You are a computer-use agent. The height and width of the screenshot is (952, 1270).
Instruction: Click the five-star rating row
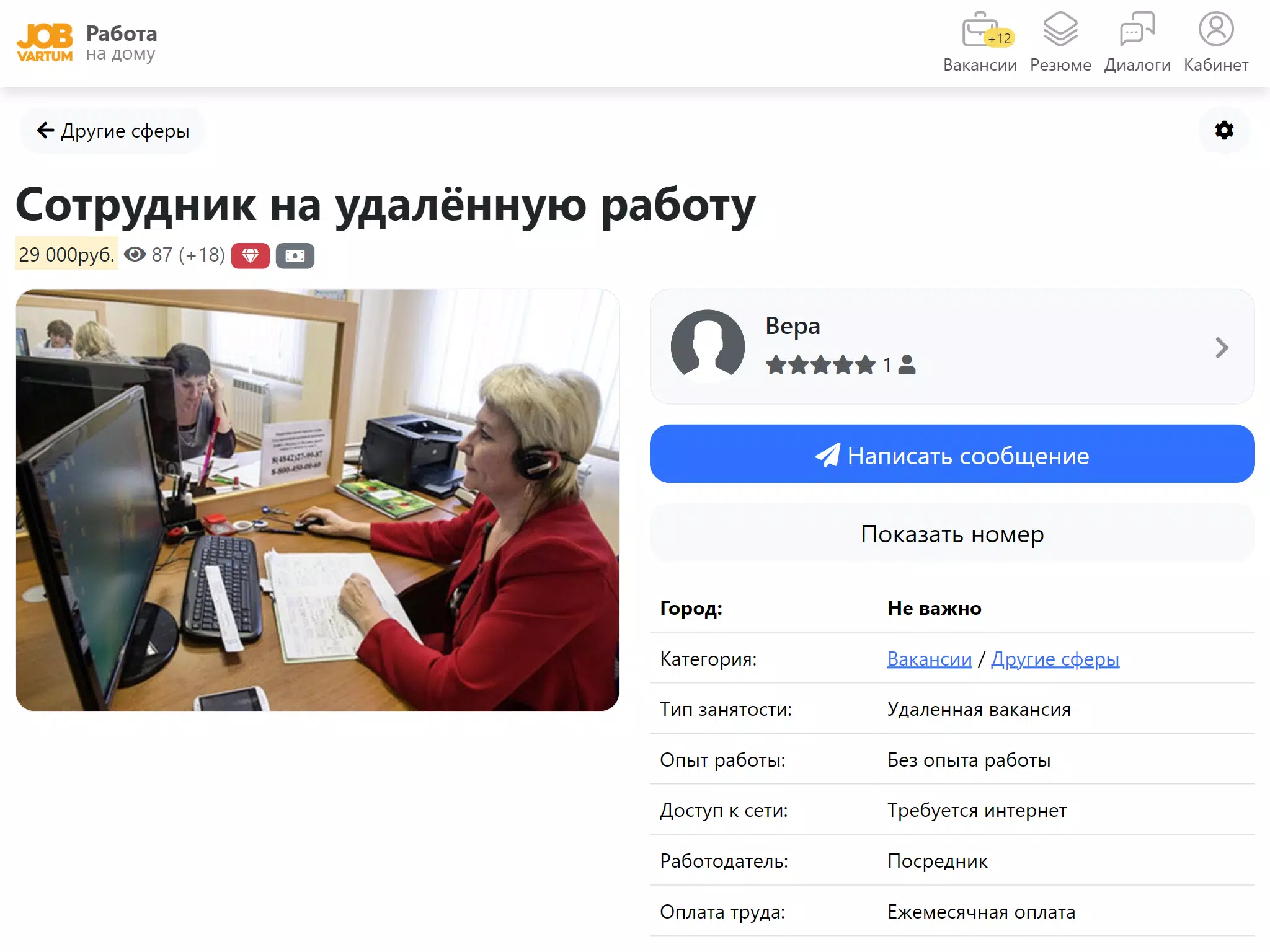[820, 365]
